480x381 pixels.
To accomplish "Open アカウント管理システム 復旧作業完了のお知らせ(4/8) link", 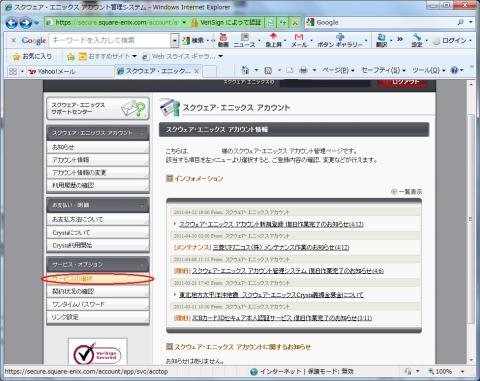I will [288, 271].
